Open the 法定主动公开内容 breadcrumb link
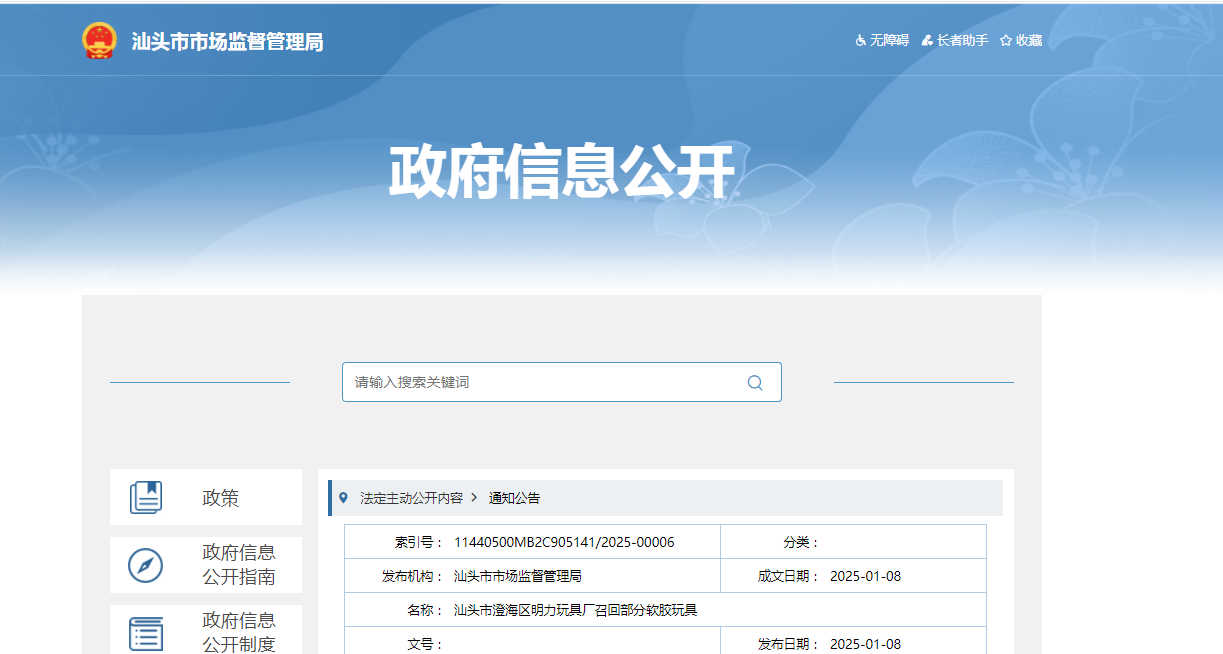 pyautogui.click(x=411, y=498)
